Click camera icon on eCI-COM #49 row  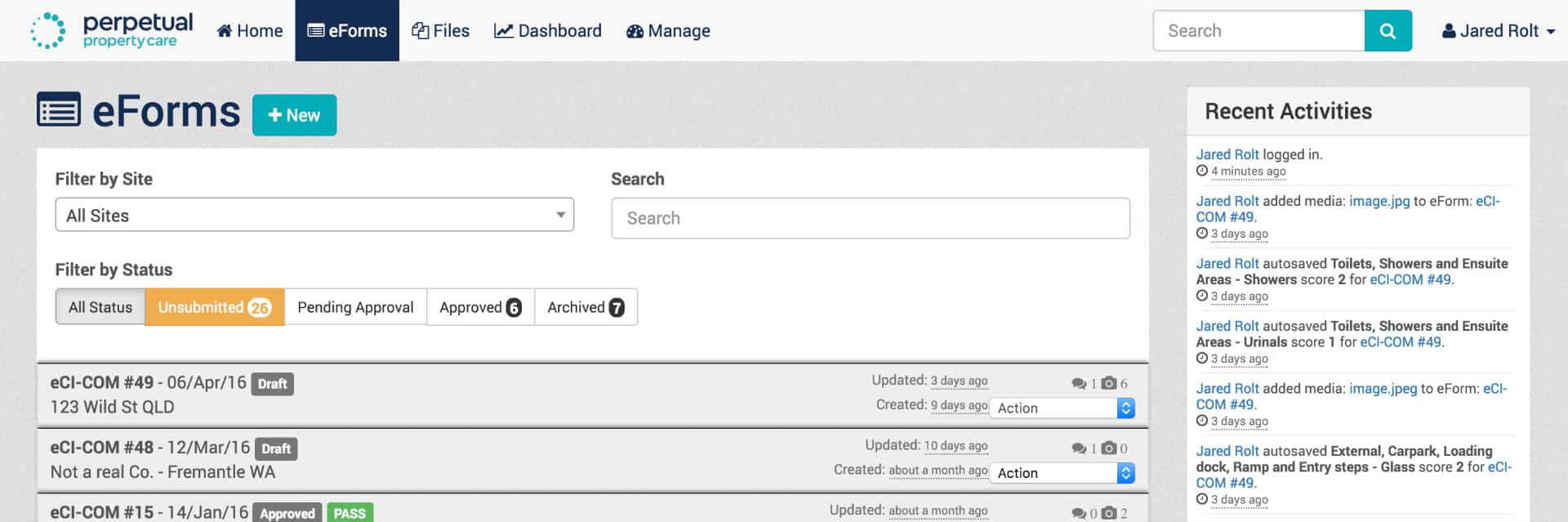coord(1108,383)
